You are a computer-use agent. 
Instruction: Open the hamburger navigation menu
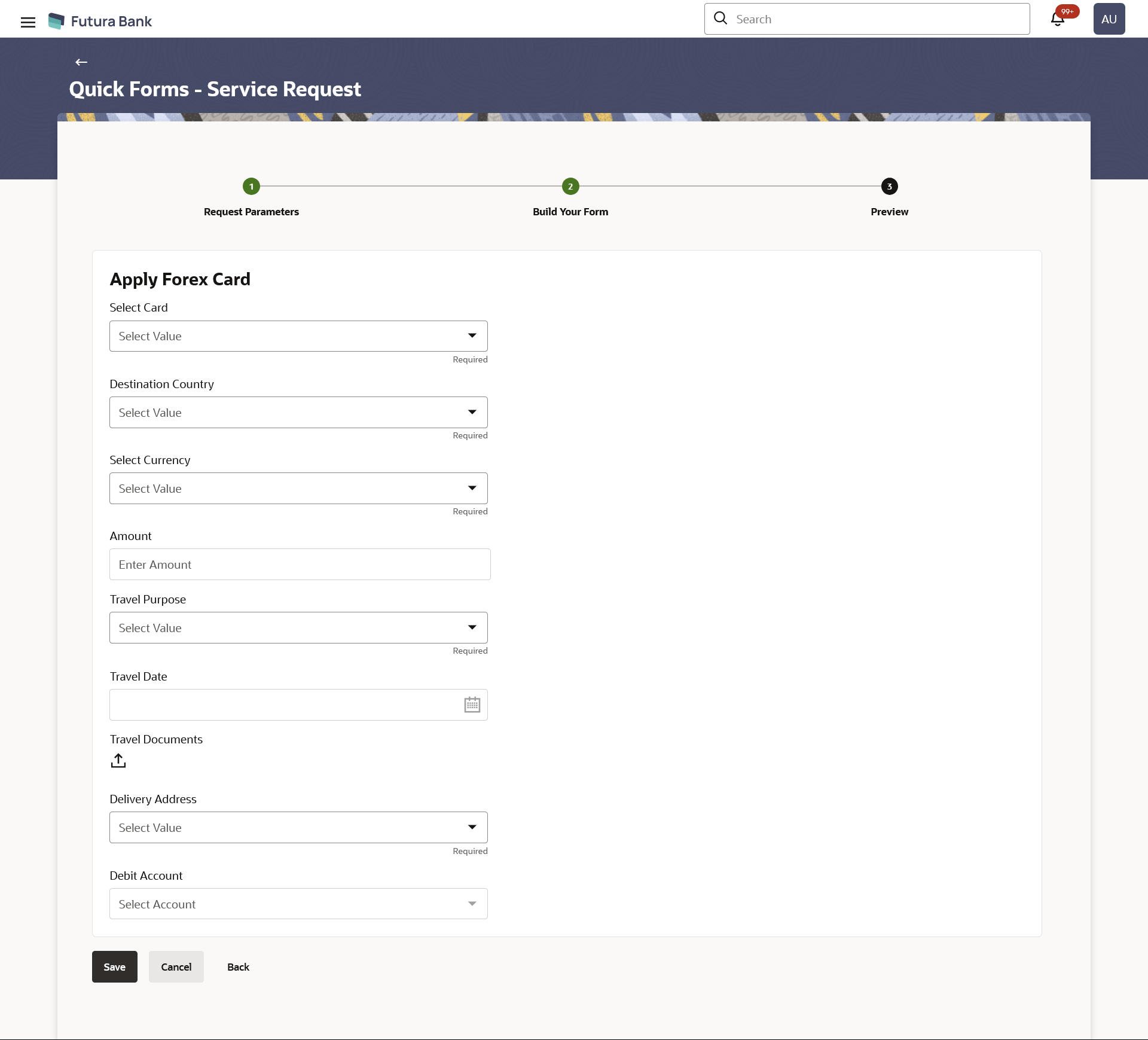[28, 22]
